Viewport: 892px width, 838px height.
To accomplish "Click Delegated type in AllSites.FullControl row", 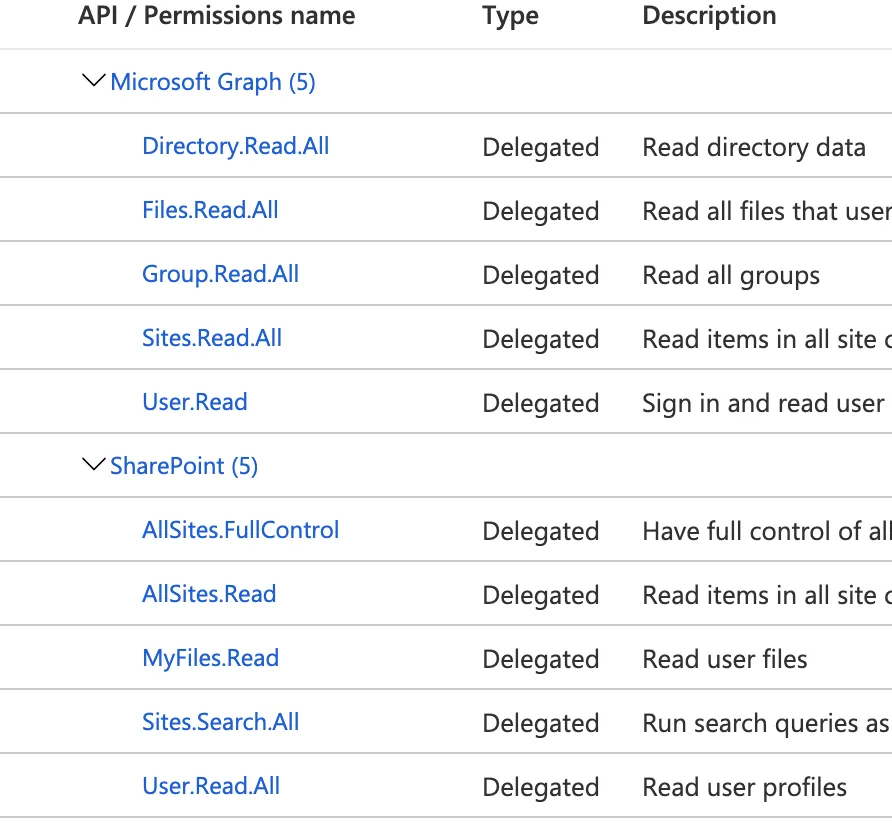I will (x=540, y=532).
